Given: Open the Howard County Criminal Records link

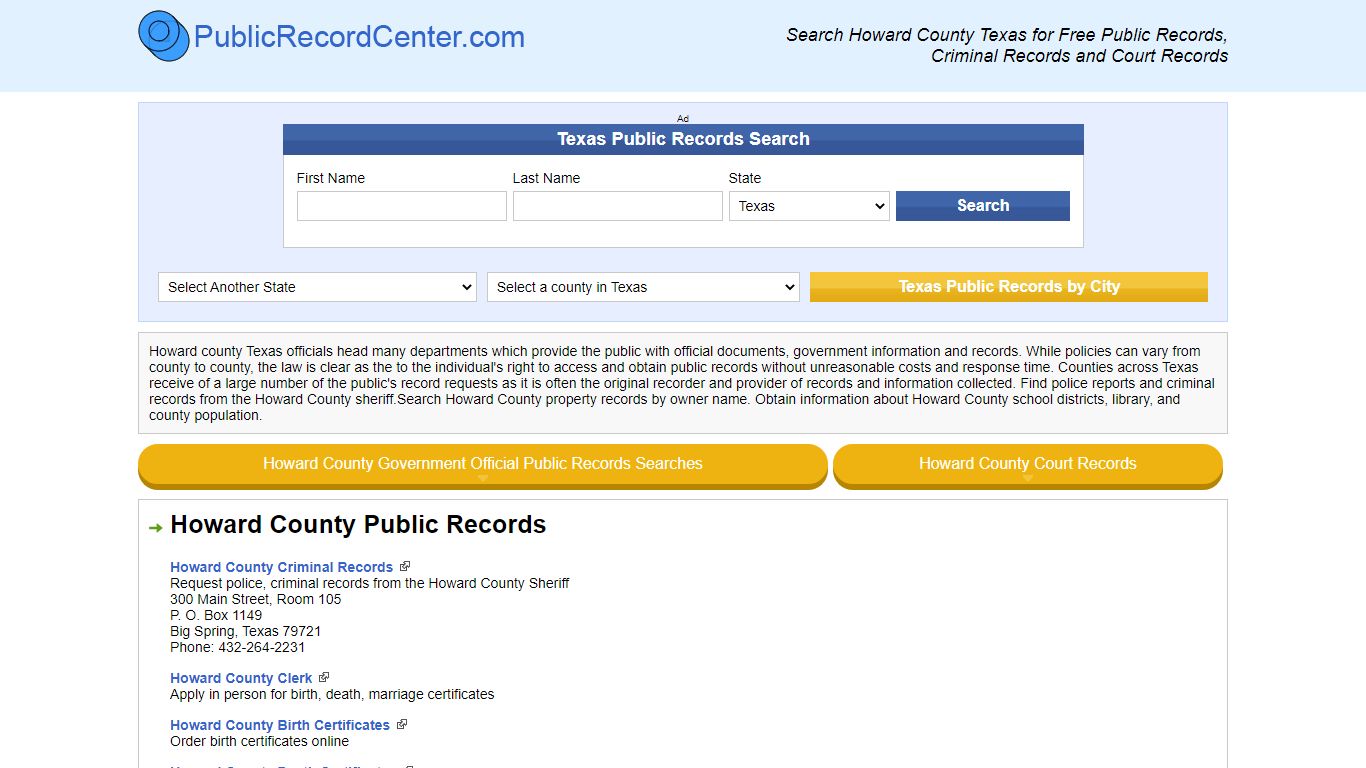Looking at the screenshot, I should (281, 567).
